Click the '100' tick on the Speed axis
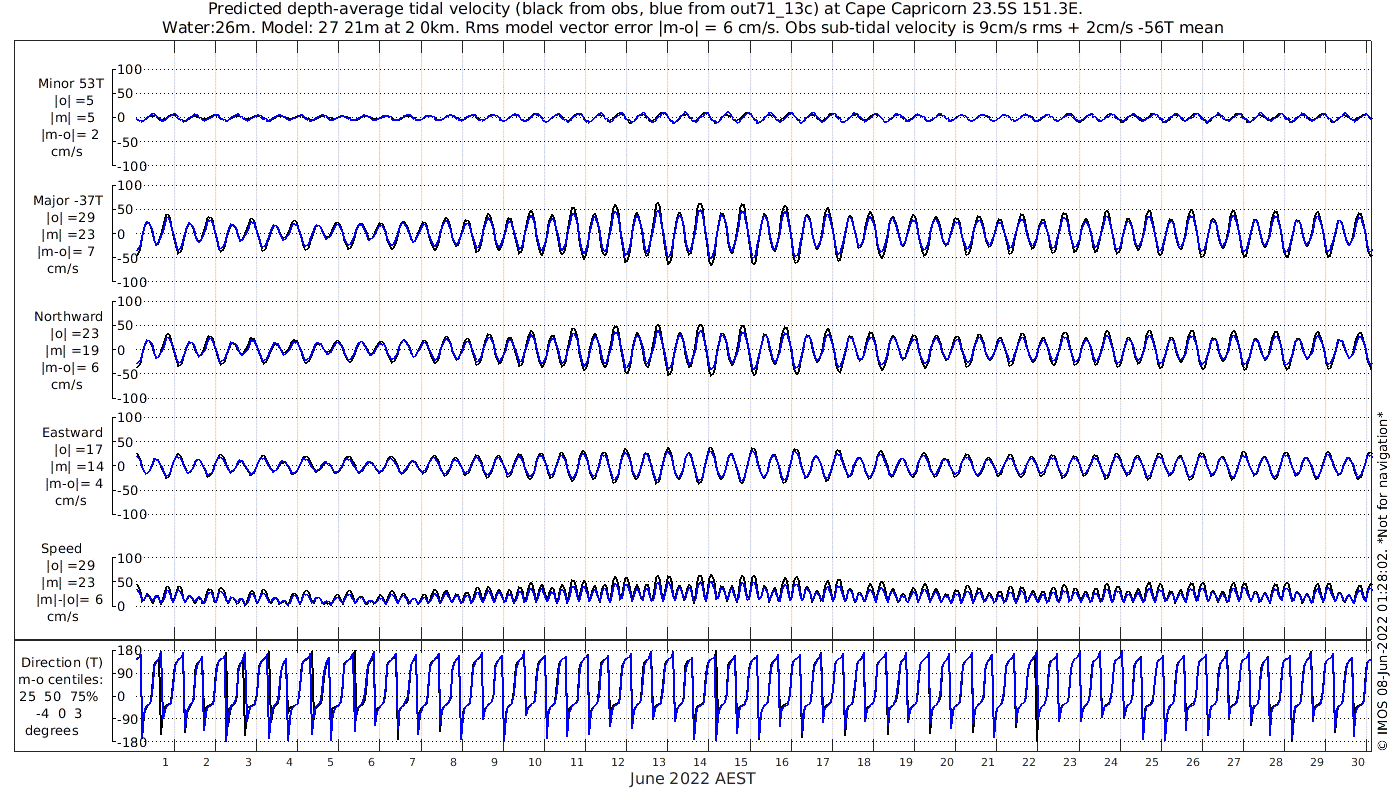The width and height of the screenshot is (1400, 800). pyautogui.click(x=132, y=557)
